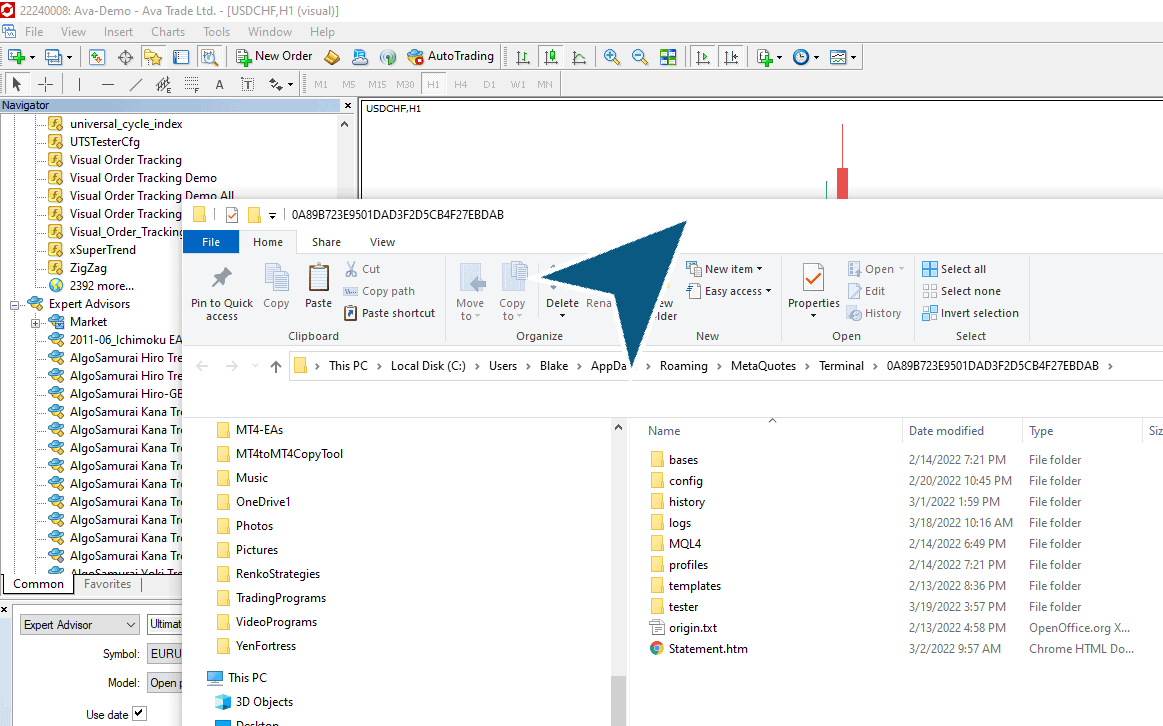Open the Tools menu
This screenshot has height=726, width=1163.
coord(217,32)
